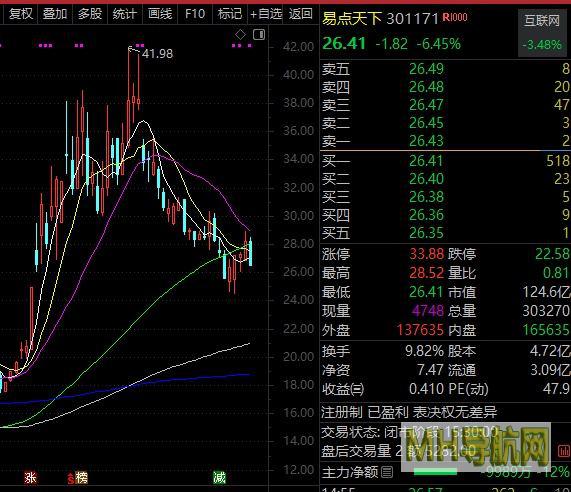This screenshot has width=571, height=492.
Task: Open the 复权 menu
Action: [20, 14]
